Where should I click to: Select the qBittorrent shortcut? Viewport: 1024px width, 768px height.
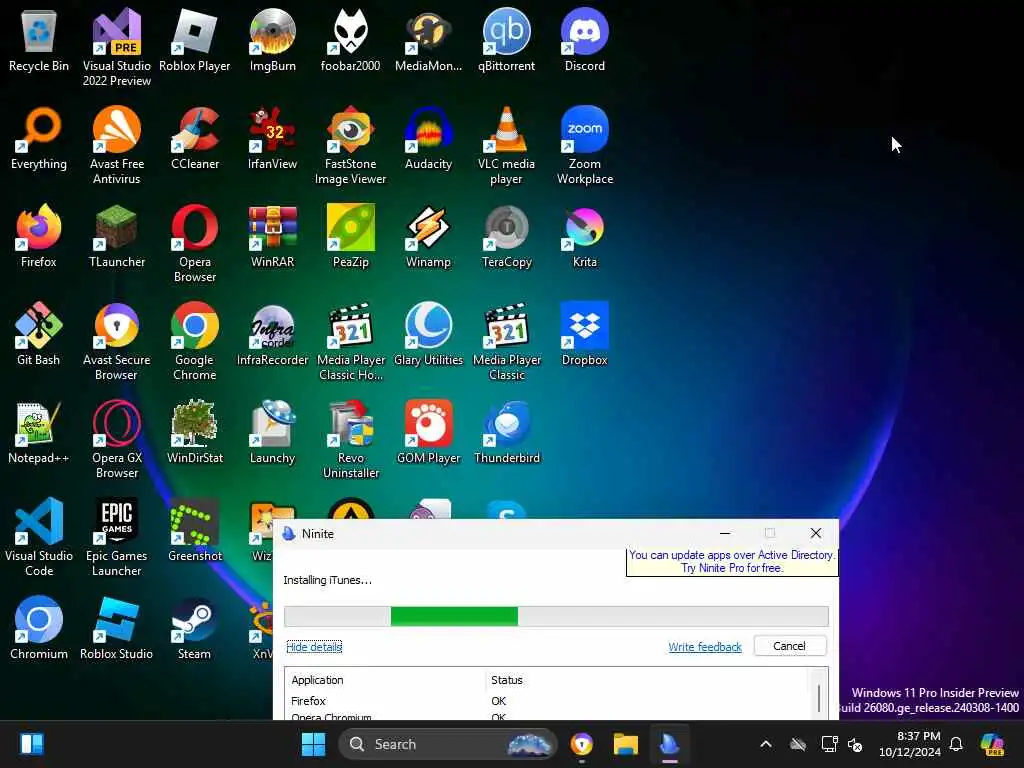coord(506,40)
